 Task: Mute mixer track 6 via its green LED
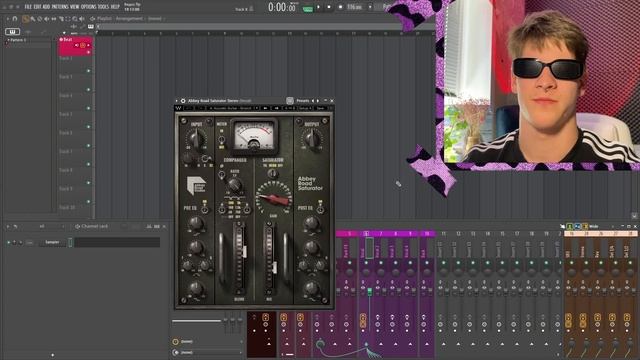pyautogui.click(x=366, y=263)
